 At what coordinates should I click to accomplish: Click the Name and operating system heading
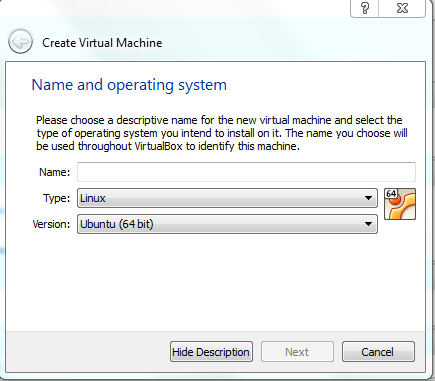(129, 85)
